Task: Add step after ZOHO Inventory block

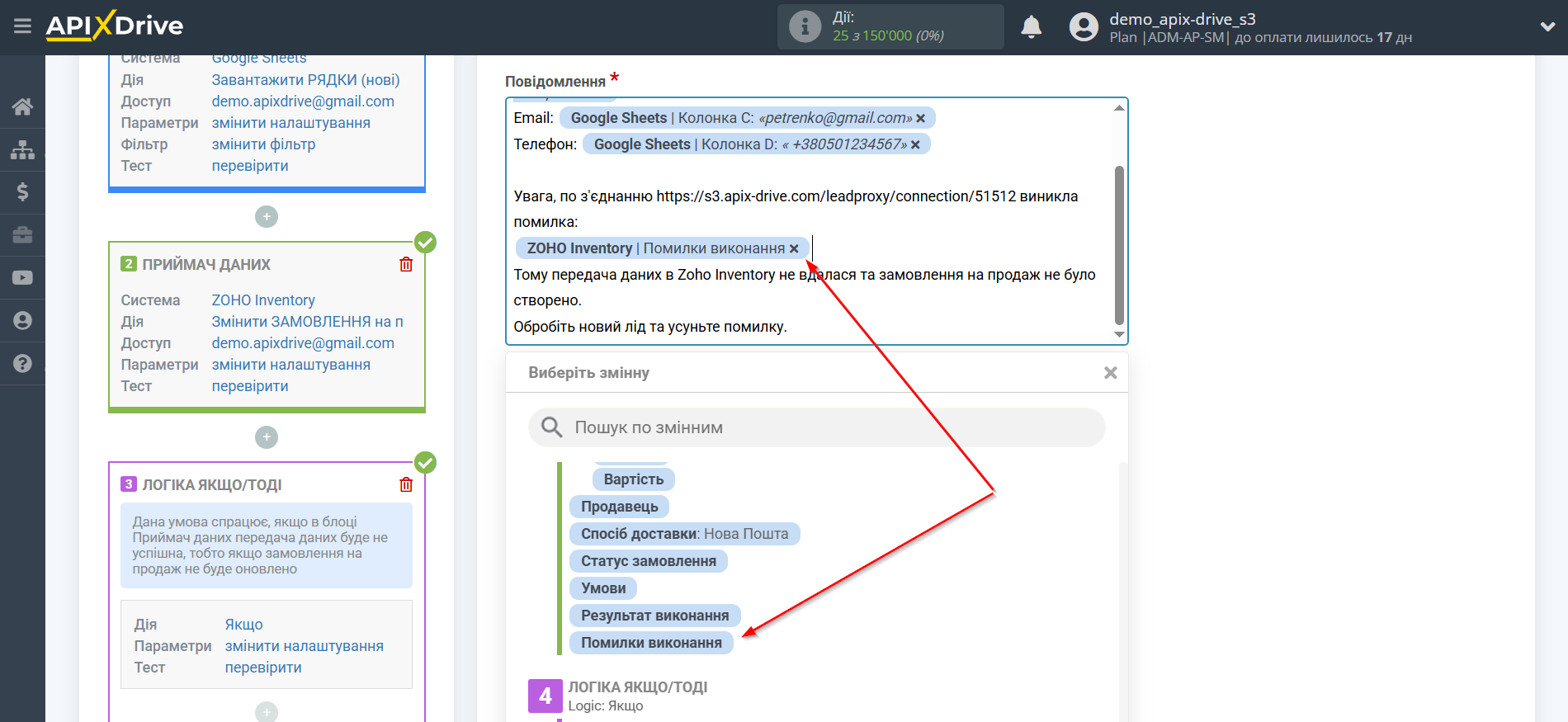Action: tap(267, 437)
